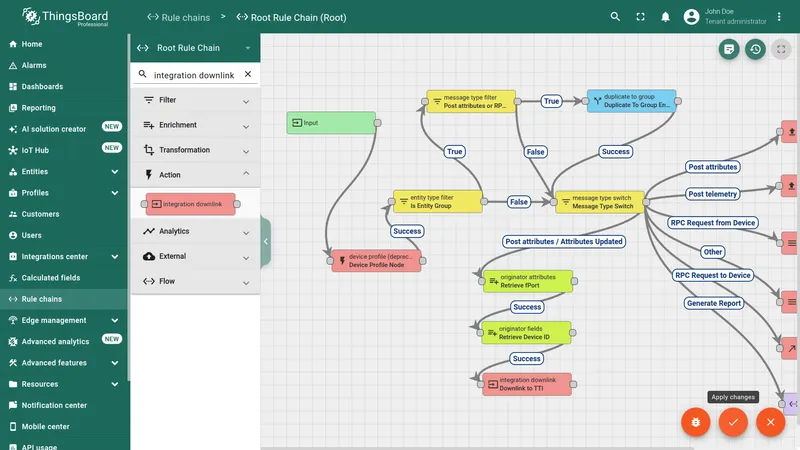Open Customers in sidebar
This screenshot has height=450, width=800.
(x=64, y=214)
